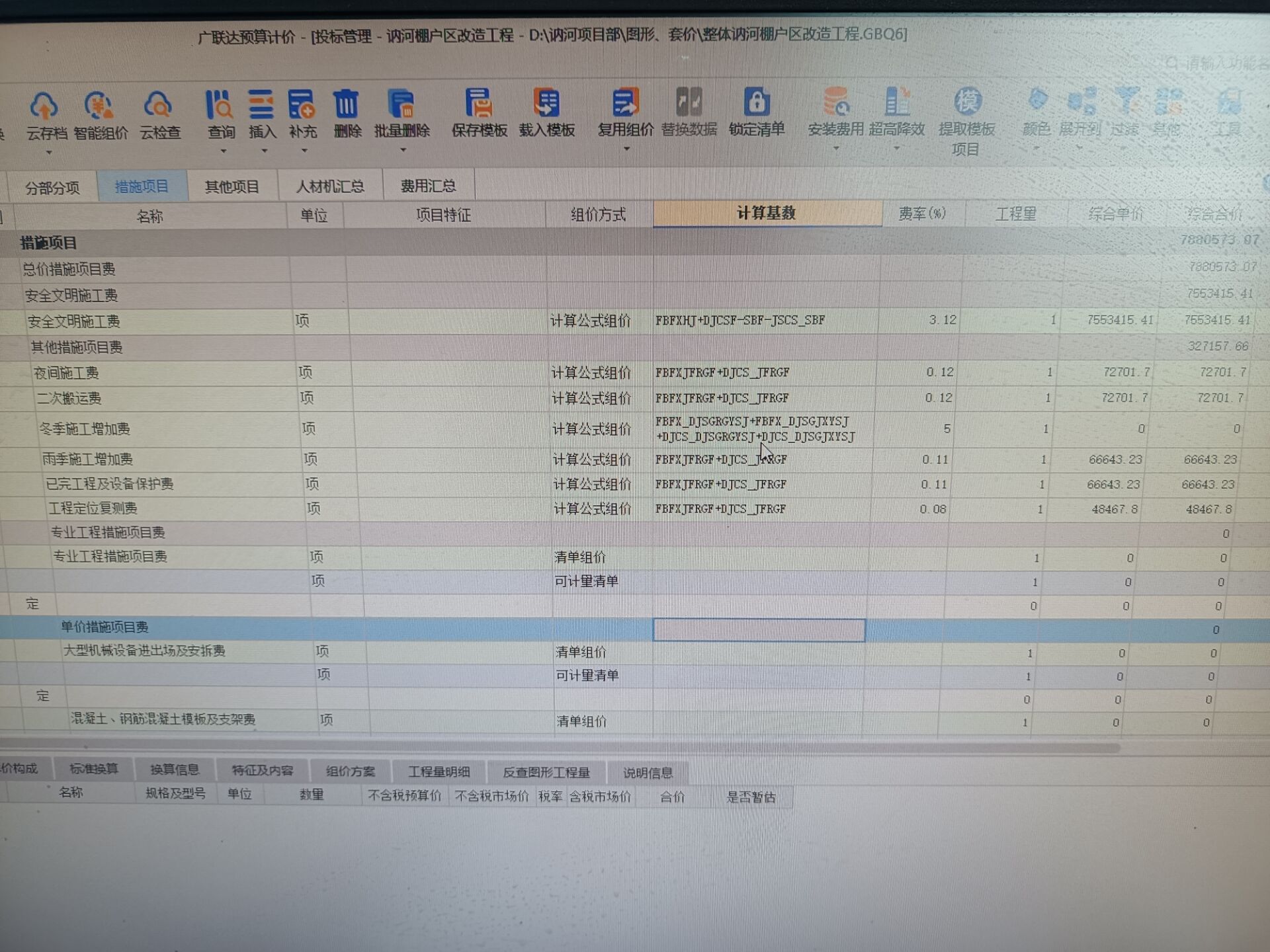
Task: Open dropdown arrow under 补充
Action: click(304, 151)
